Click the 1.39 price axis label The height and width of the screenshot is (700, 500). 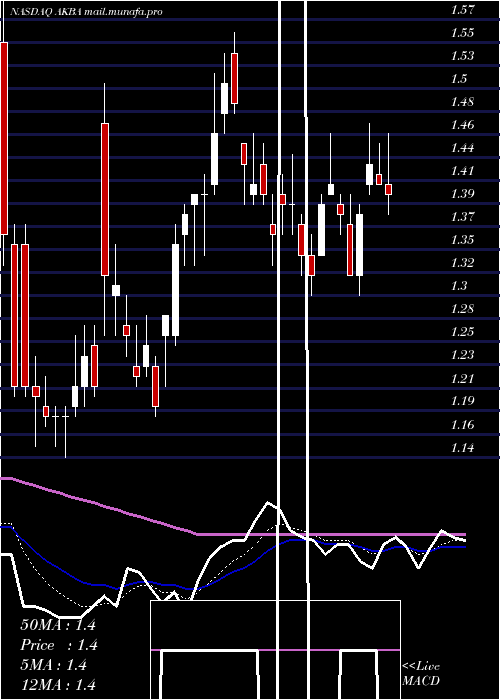[462, 194]
